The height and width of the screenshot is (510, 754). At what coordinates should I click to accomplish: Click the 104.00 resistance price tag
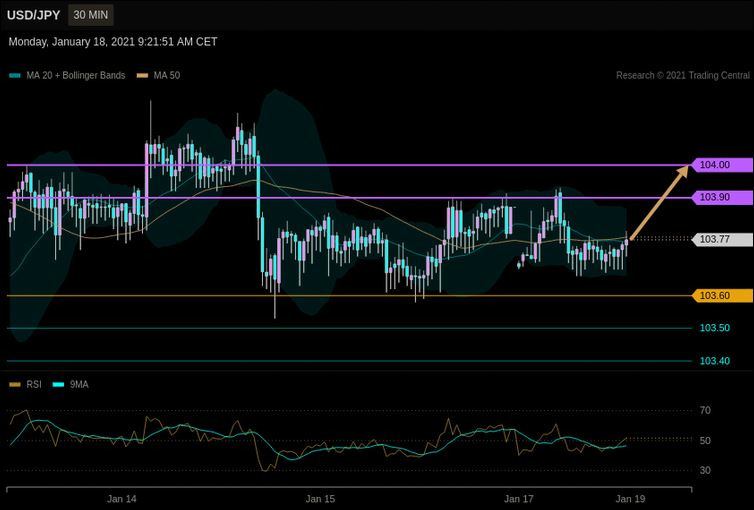[722, 165]
